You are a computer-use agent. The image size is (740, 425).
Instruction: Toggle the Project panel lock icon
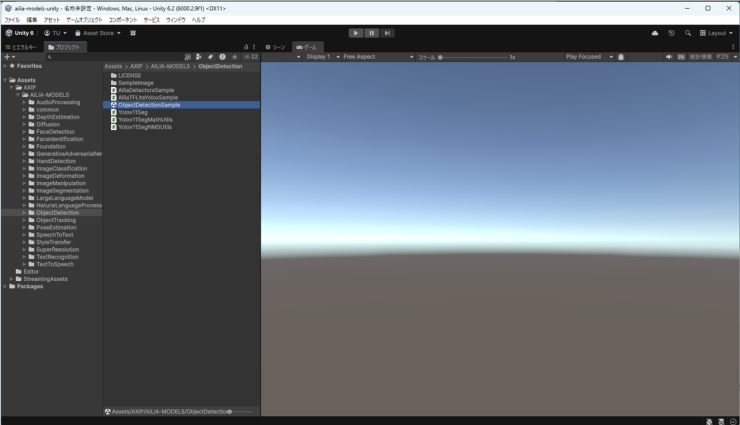pyautogui.click(x=246, y=47)
